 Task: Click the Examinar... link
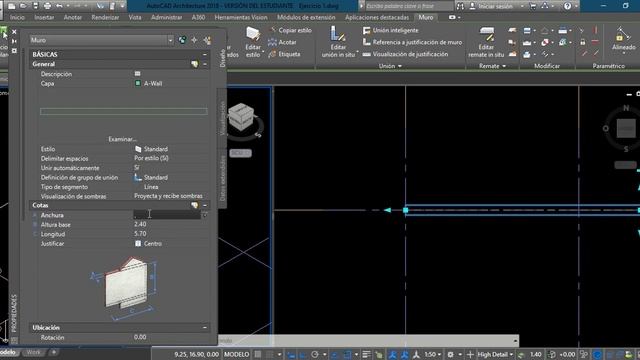click(x=122, y=139)
